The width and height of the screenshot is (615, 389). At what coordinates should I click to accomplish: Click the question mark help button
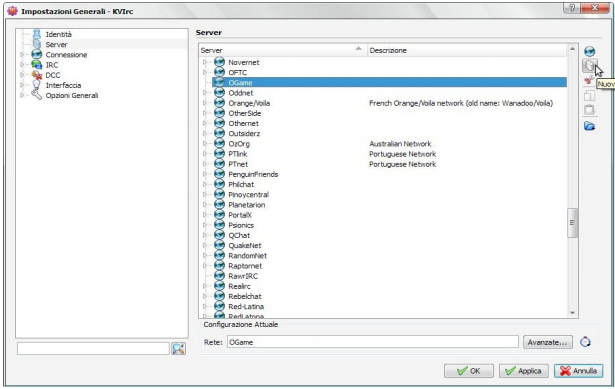571,8
